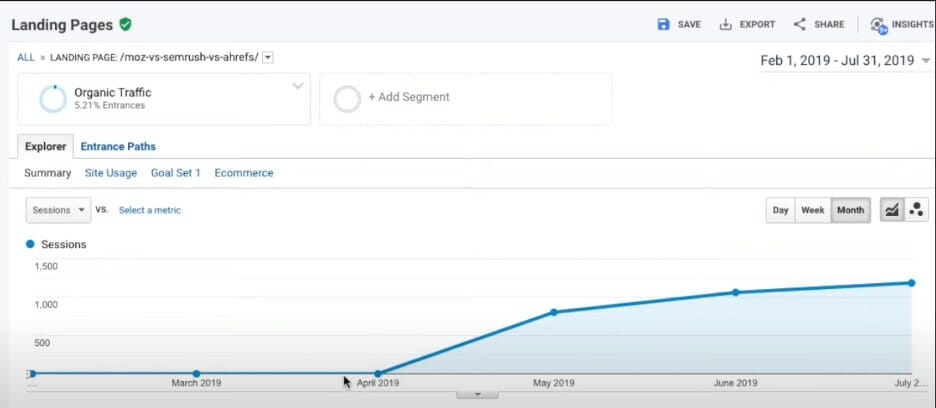Open the Insights panel icon

pyautogui.click(x=878, y=25)
